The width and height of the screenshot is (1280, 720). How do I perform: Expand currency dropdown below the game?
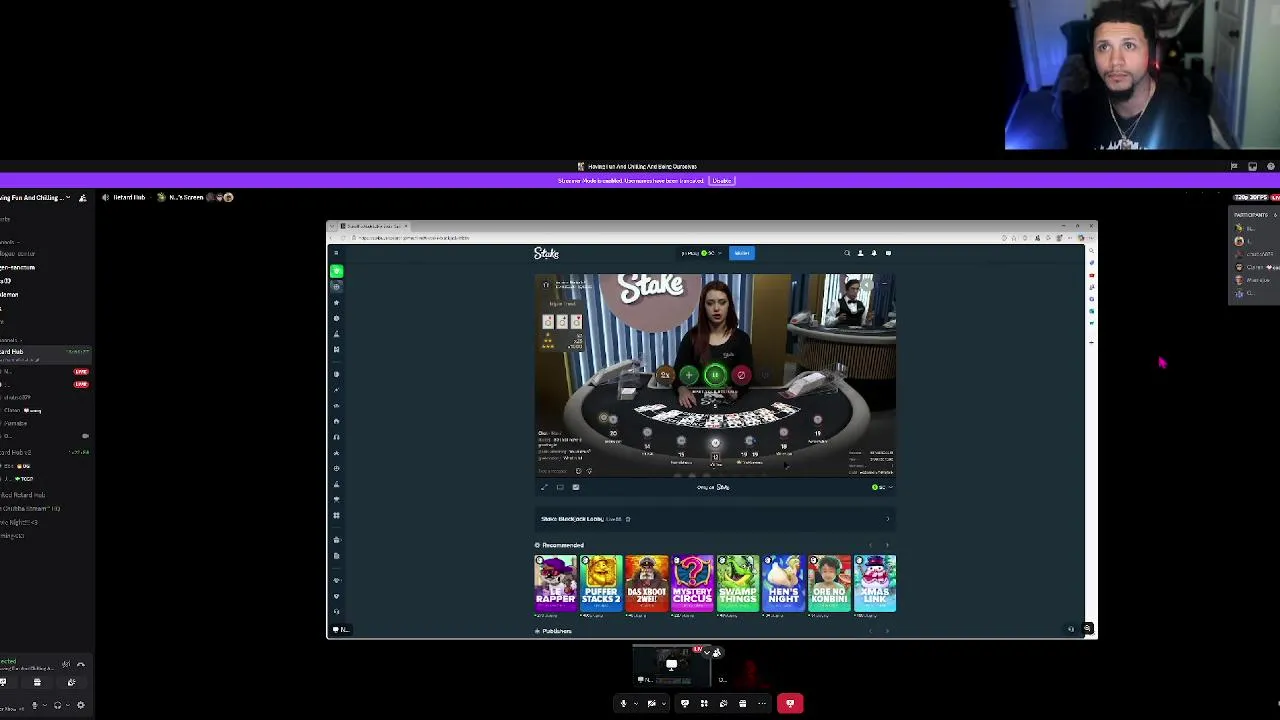882,487
